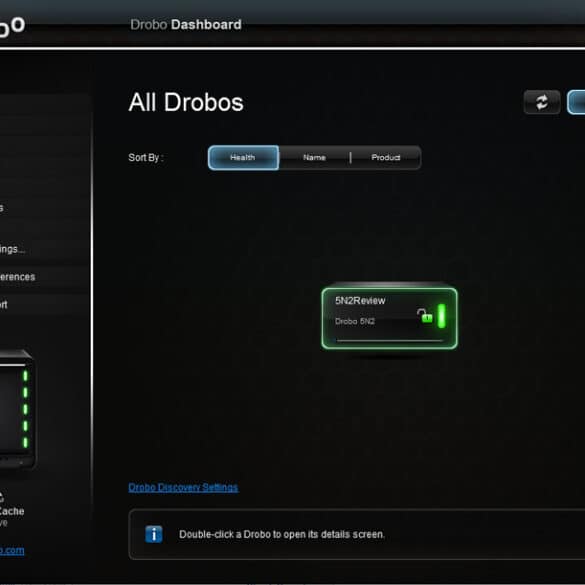Screen dimensions: 585x585
Task: Open Drobo Discovery Settings link
Action: [x=183, y=487]
